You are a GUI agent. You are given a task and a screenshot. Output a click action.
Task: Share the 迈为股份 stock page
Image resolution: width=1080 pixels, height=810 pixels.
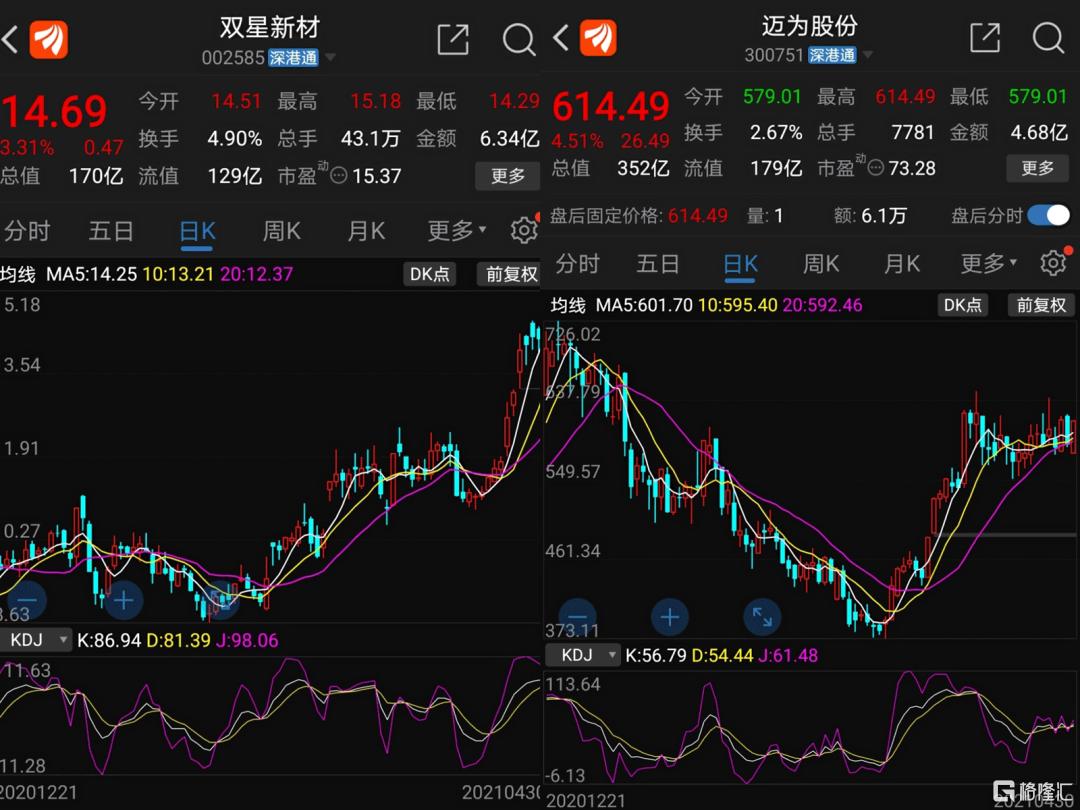tap(985, 37)
